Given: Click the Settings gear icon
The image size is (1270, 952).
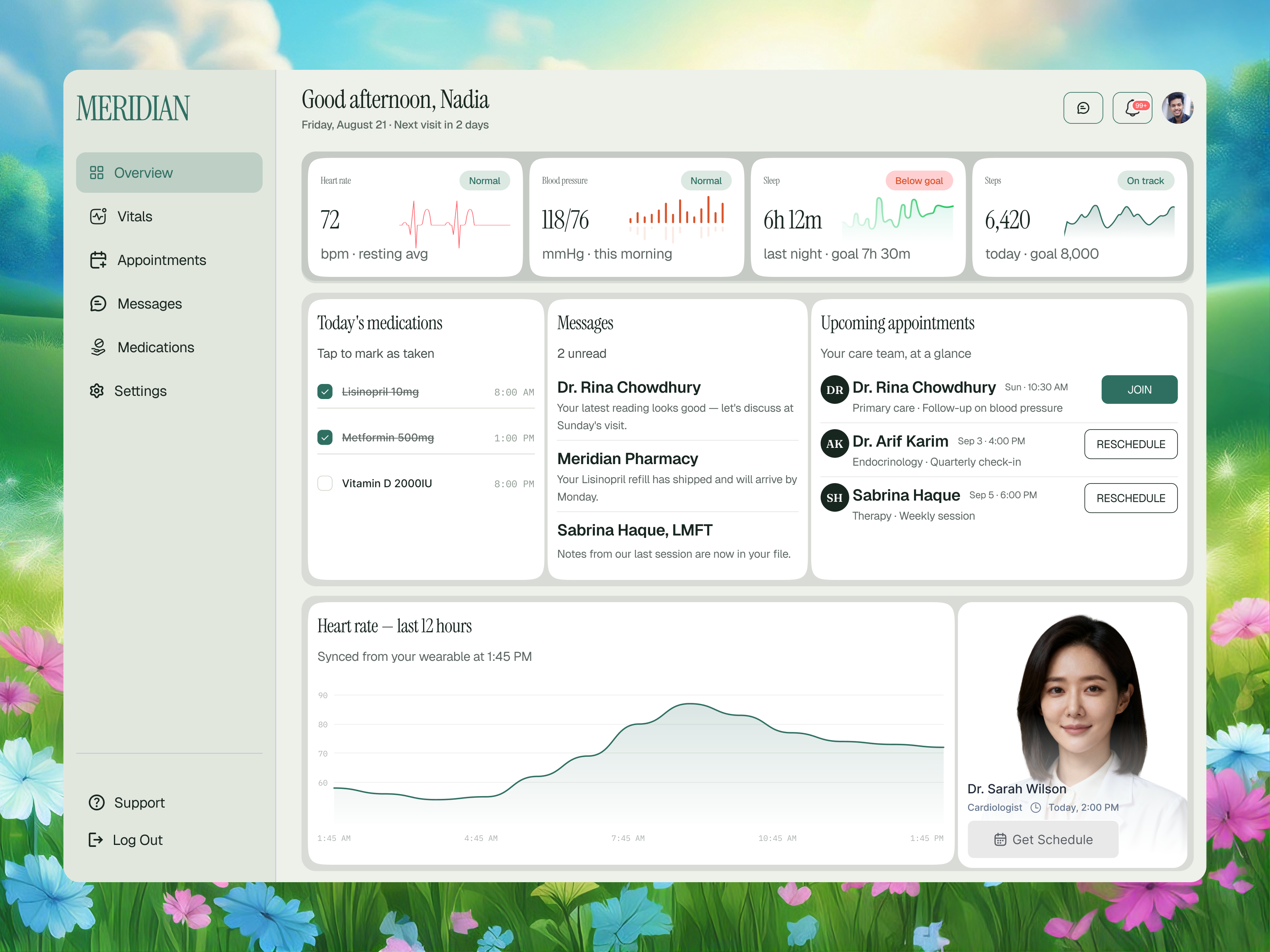Looking at the screenshot, I should click(96, 391).
